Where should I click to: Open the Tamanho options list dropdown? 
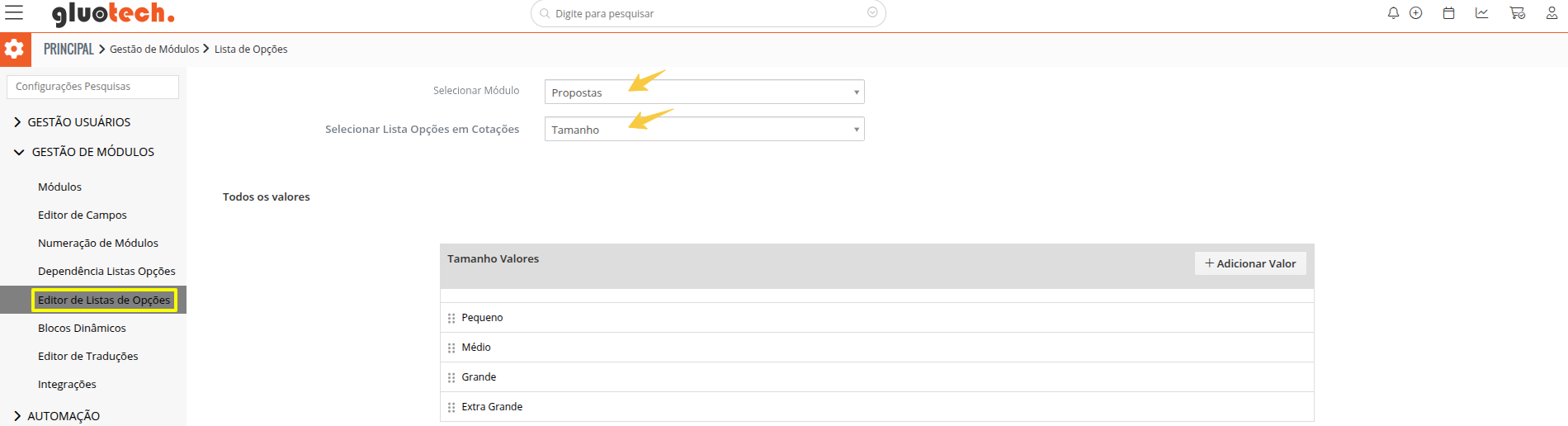[704, 129]
